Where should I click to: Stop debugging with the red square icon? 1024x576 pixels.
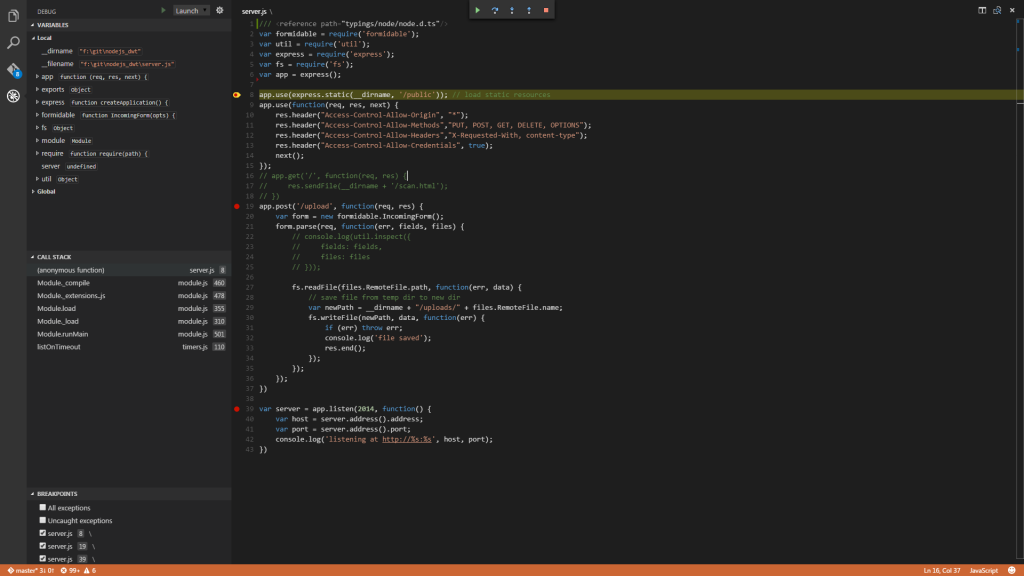tap(546, 10)
